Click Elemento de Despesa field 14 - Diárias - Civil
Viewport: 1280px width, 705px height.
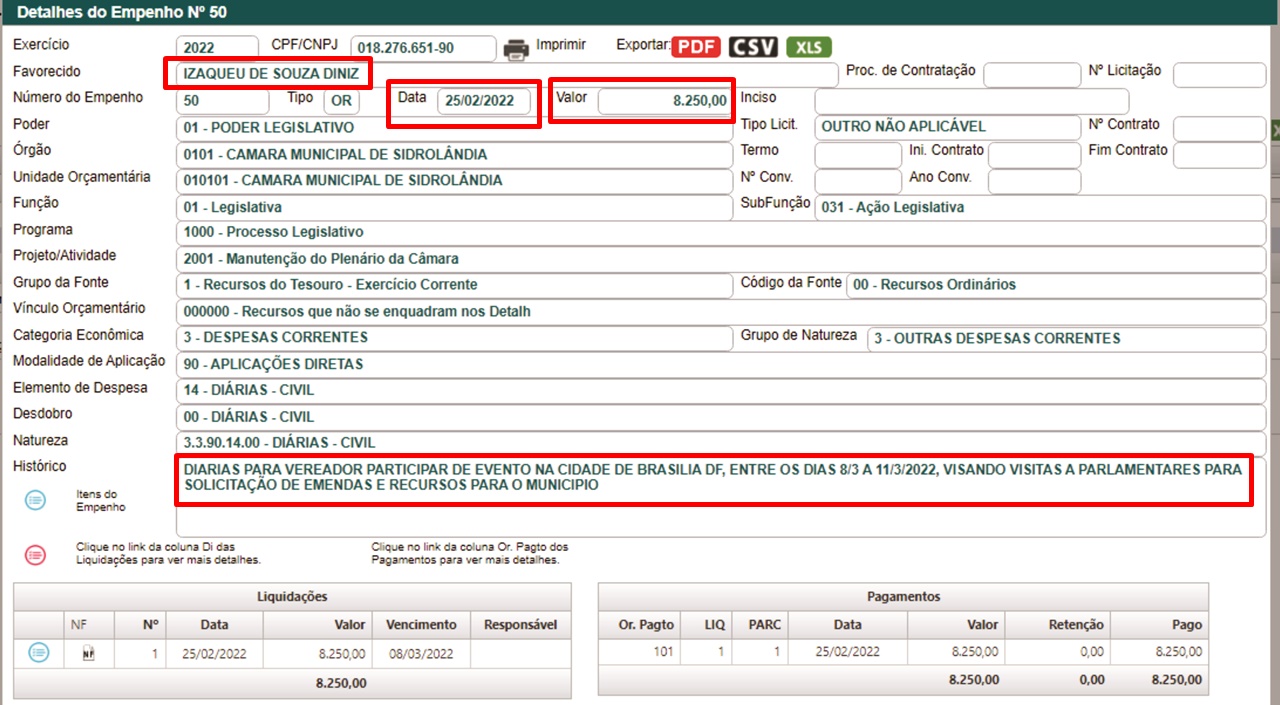(720, 390)
